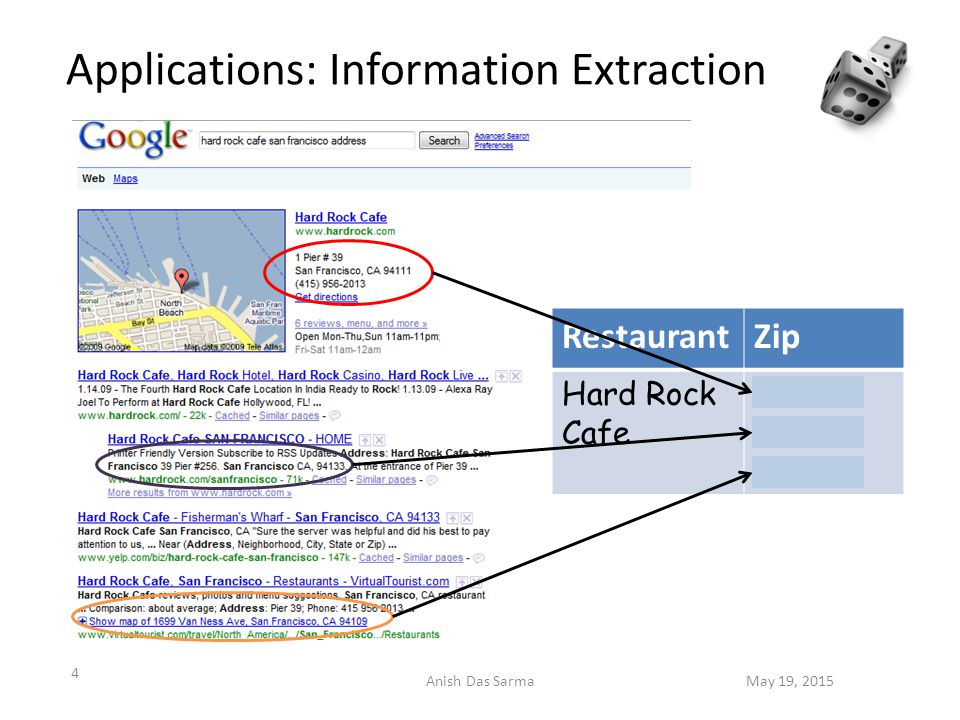Open Similar pages for sanfrancisco 71k result
The height and width of the screenshot is (720, 960).
386,479
